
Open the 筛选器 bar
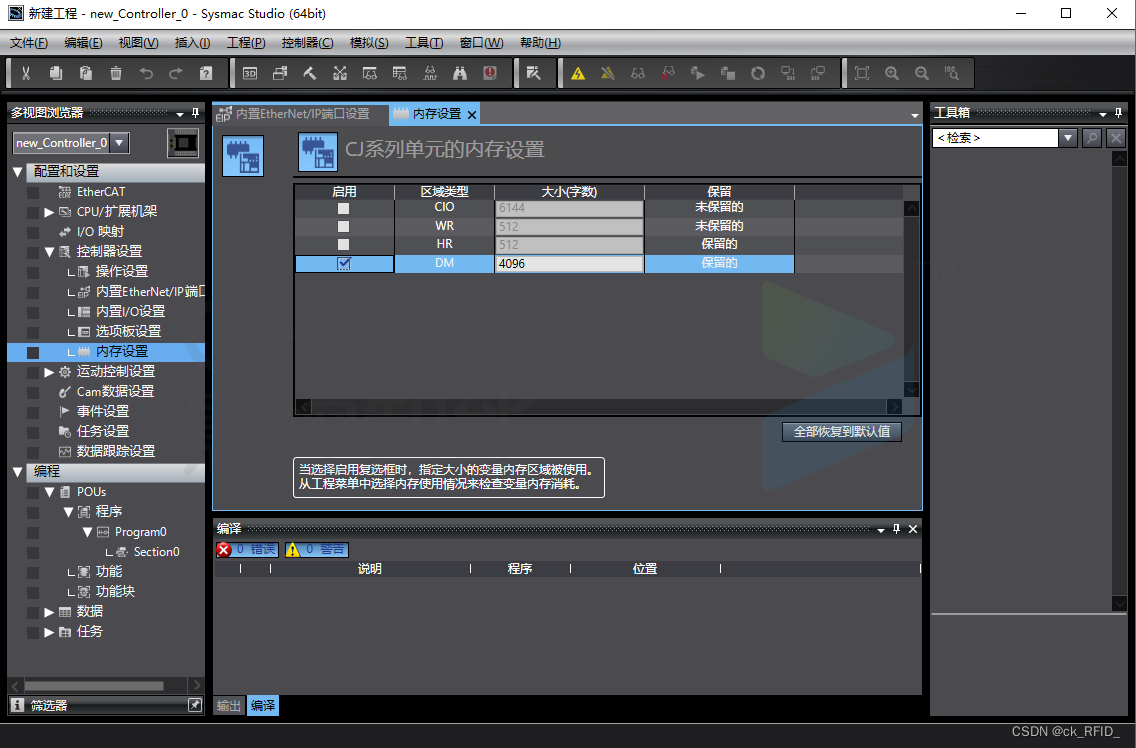[106, 705]
